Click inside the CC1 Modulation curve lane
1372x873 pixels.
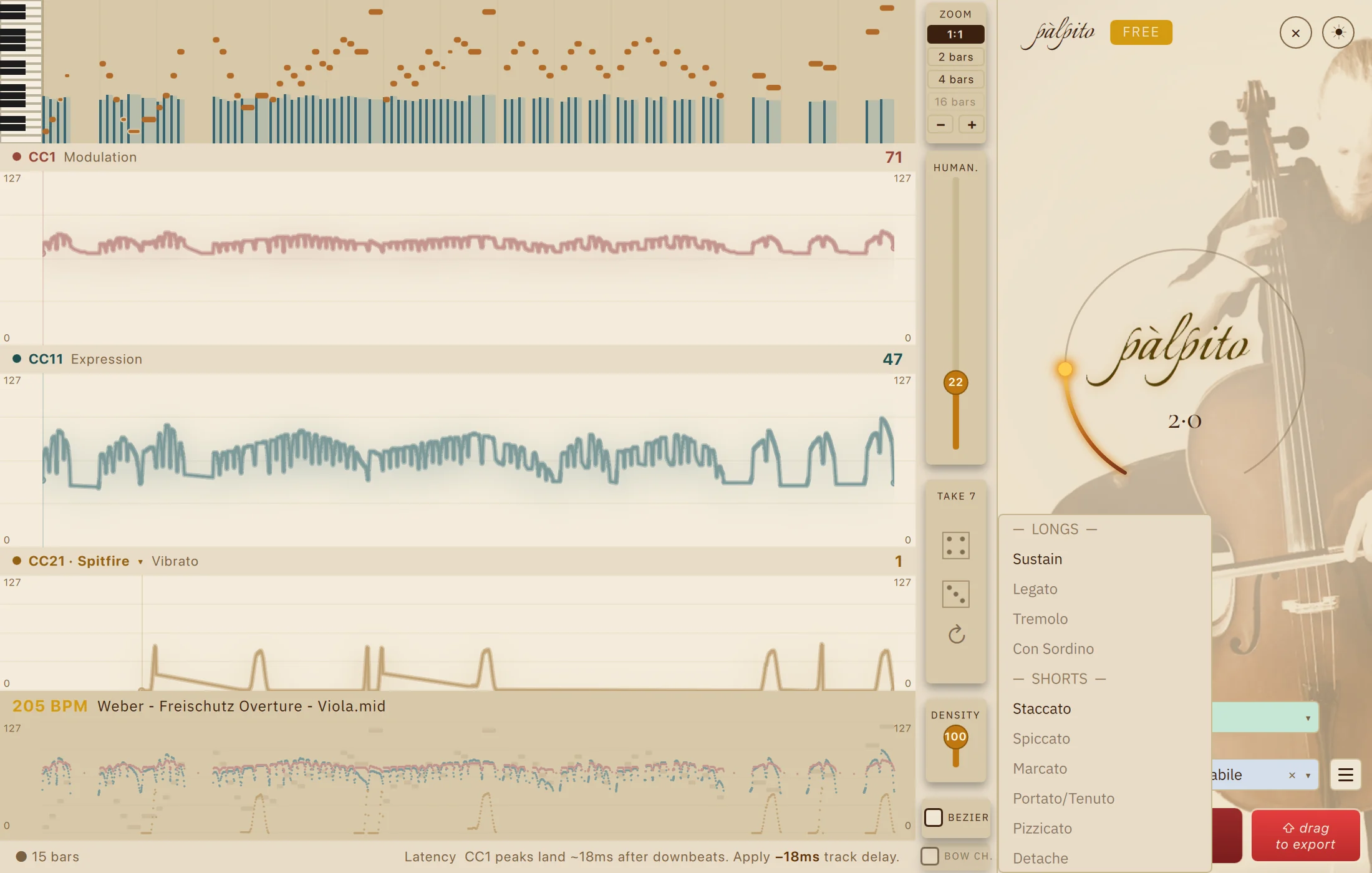click(x=458, y=258)
